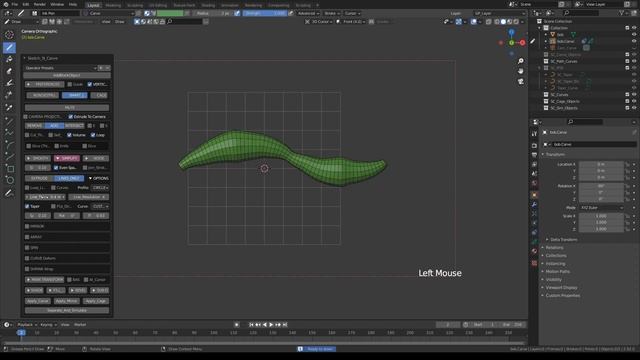Enable the Camera Projection checkbox
The width and height of the screenshot is (640, 360).
click(26, 117)
